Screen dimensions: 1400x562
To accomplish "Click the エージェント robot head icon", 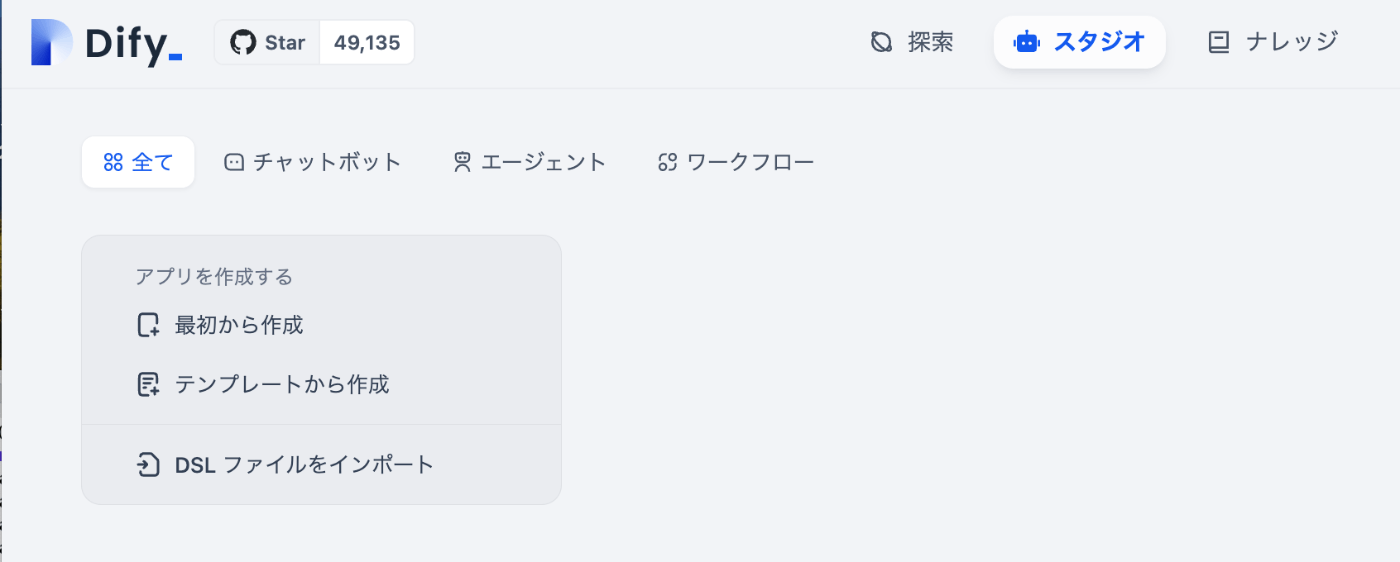I will click(462, 162).
